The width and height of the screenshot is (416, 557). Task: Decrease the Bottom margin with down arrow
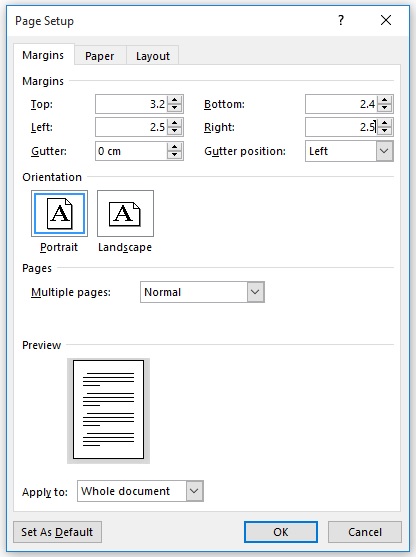click(384, 108)
